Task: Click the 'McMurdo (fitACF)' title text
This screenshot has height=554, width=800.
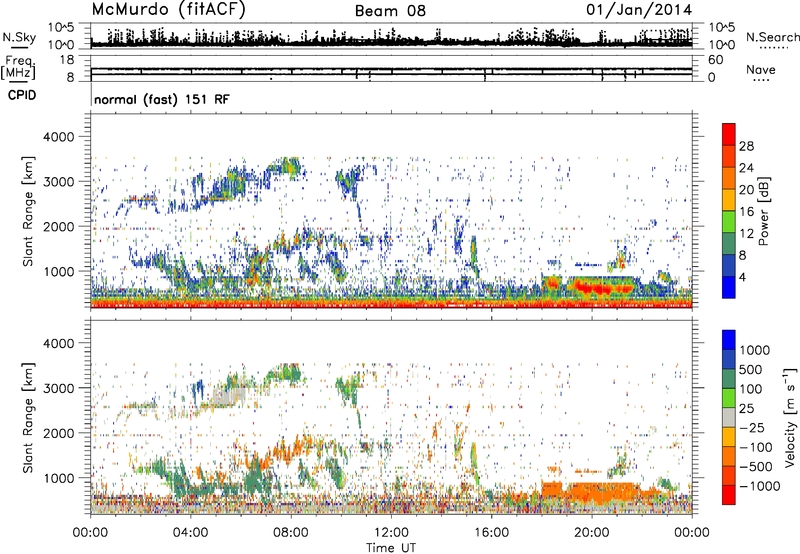Action: [168, 10]
